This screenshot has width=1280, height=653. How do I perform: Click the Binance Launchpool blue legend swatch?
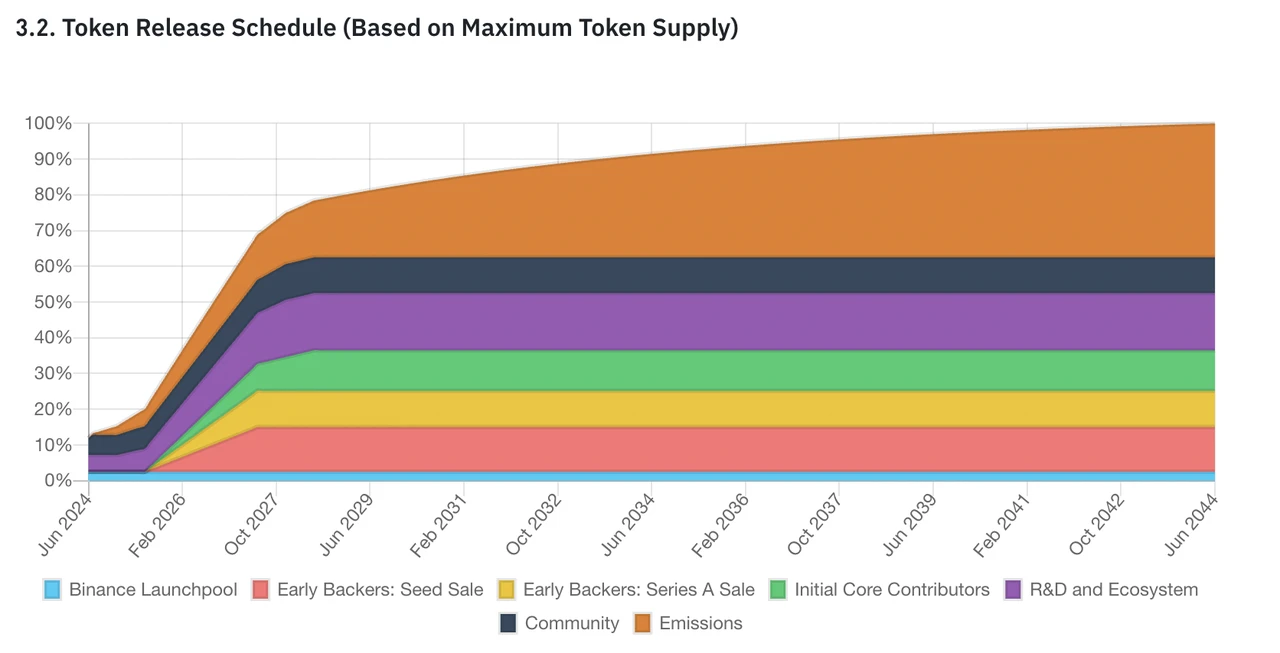[53, 590]
